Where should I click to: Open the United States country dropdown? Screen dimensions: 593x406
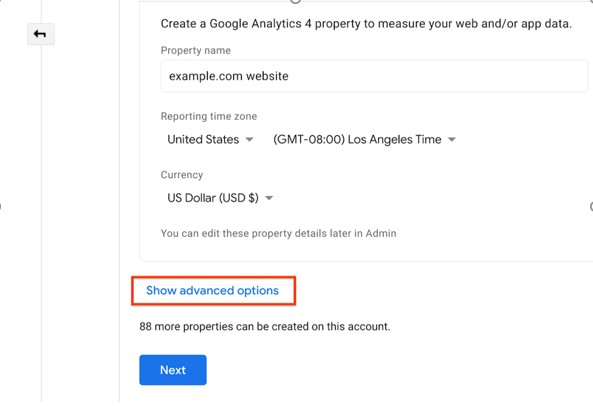210,139
